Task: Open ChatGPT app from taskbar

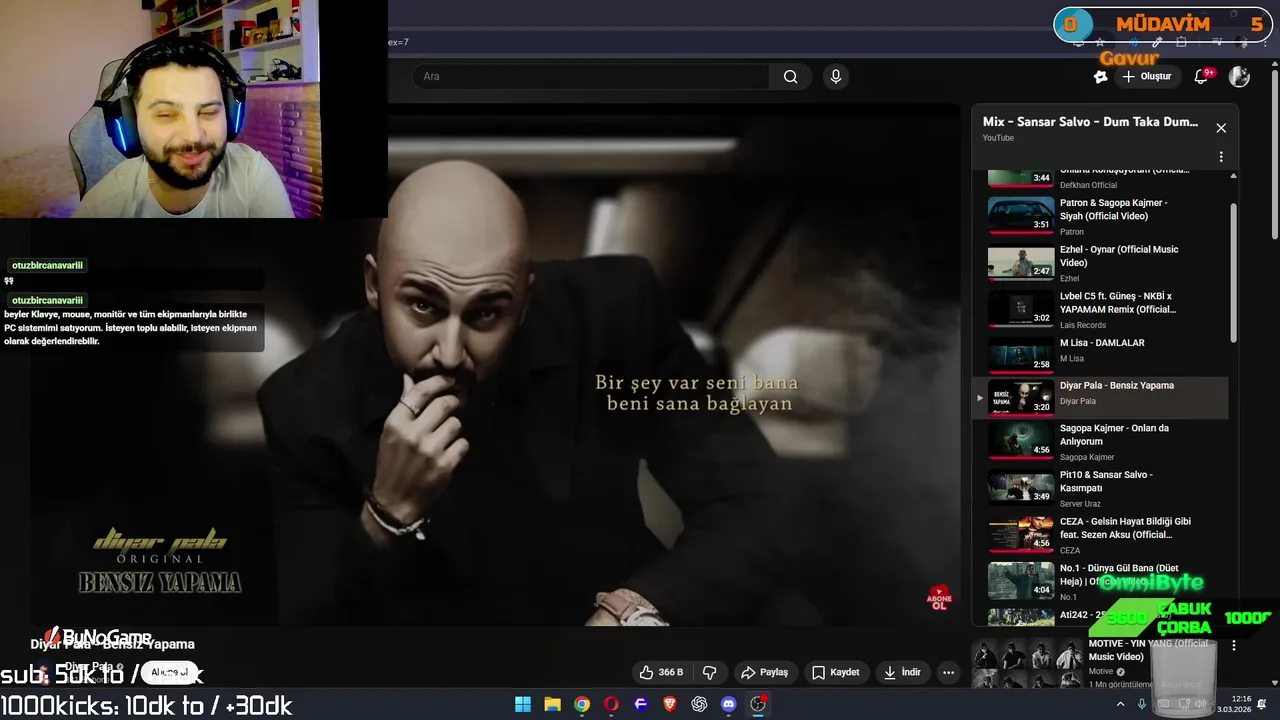Action: click(699, 704)
